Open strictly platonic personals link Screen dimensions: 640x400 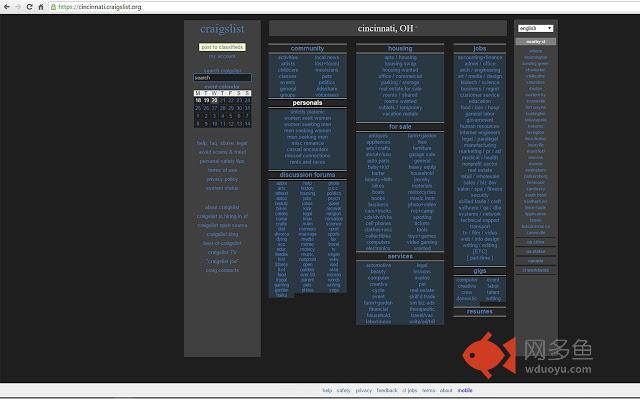pyautogui.click(x=307, y=112)
